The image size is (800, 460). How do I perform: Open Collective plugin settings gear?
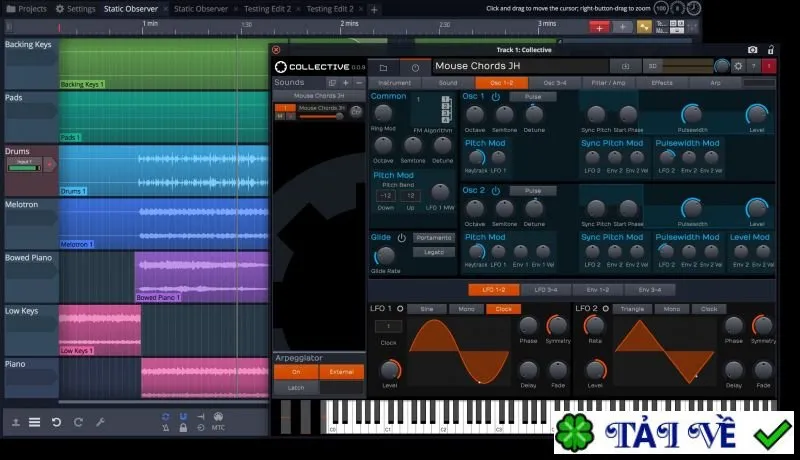738,66
